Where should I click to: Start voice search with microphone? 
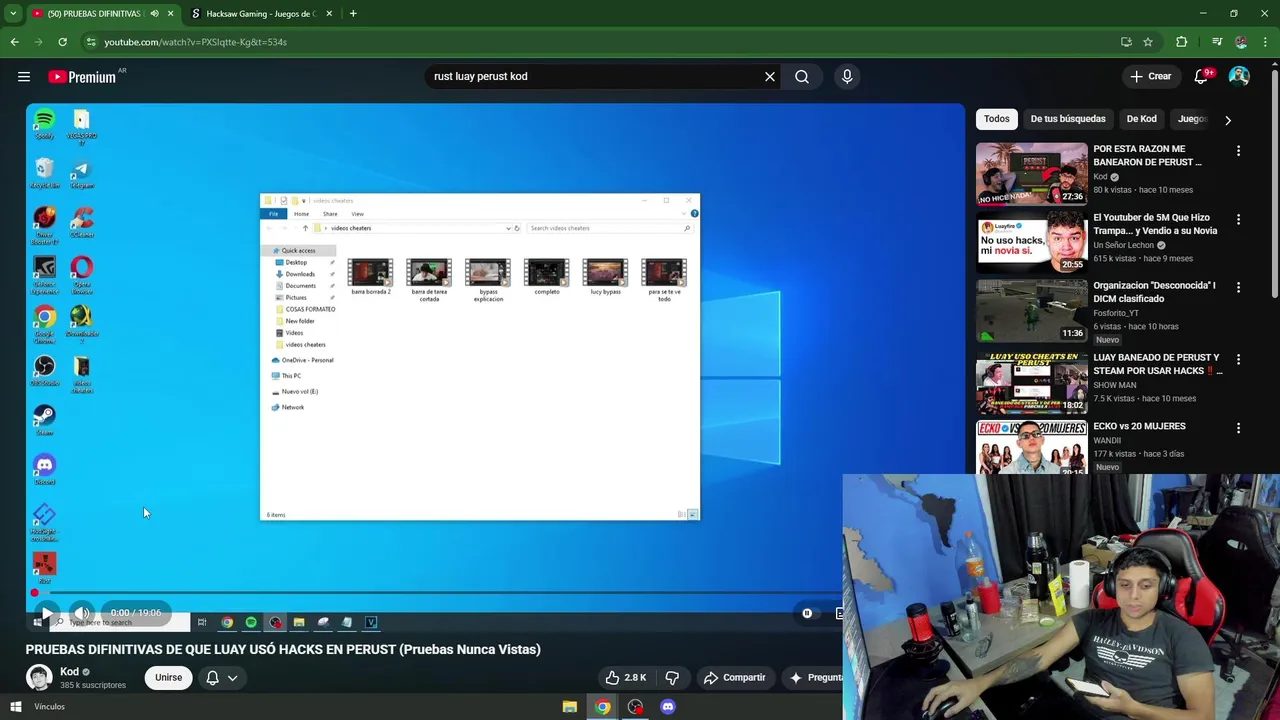point(847,76)
